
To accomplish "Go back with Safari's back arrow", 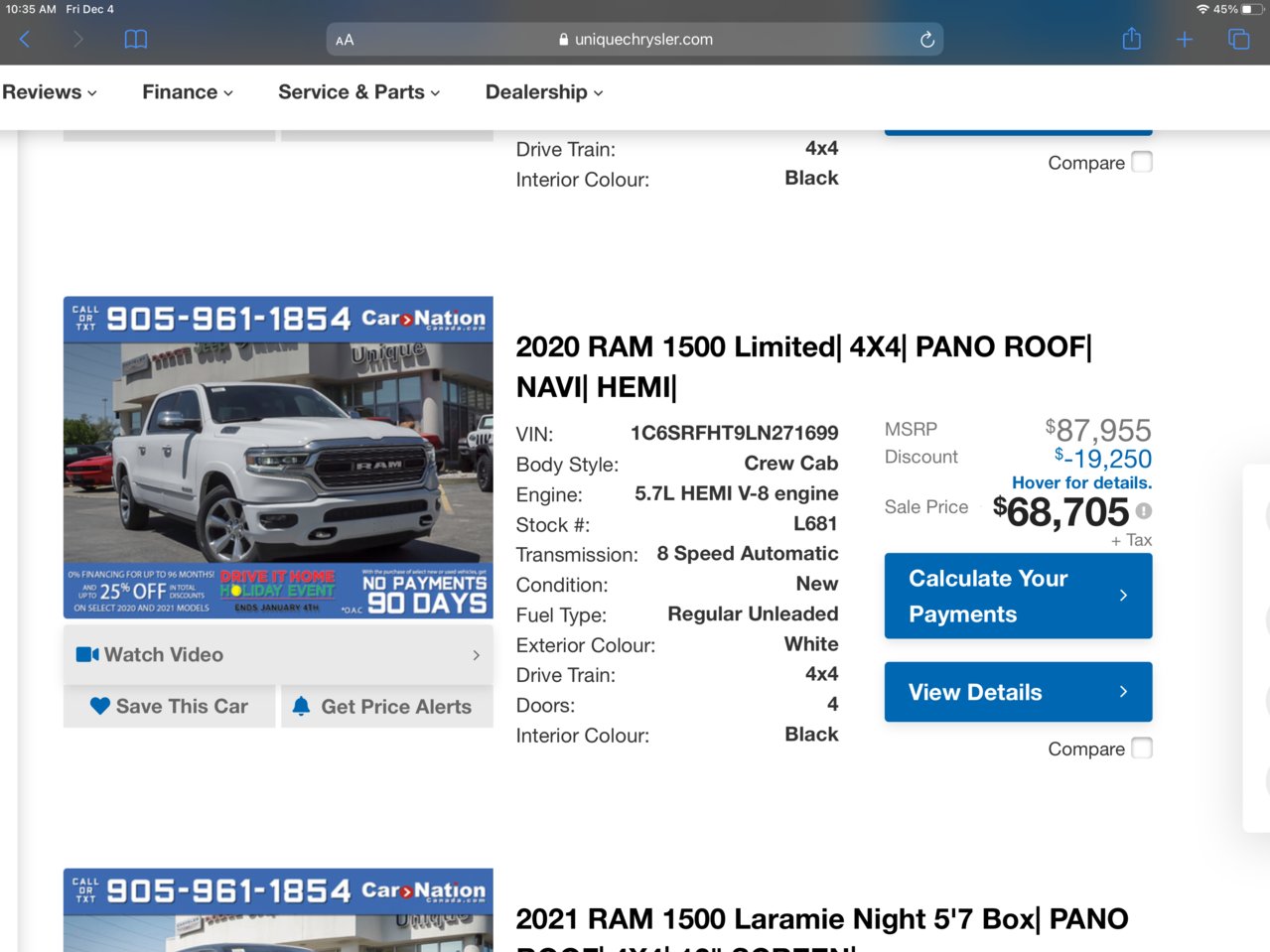I will pos(25,40).
